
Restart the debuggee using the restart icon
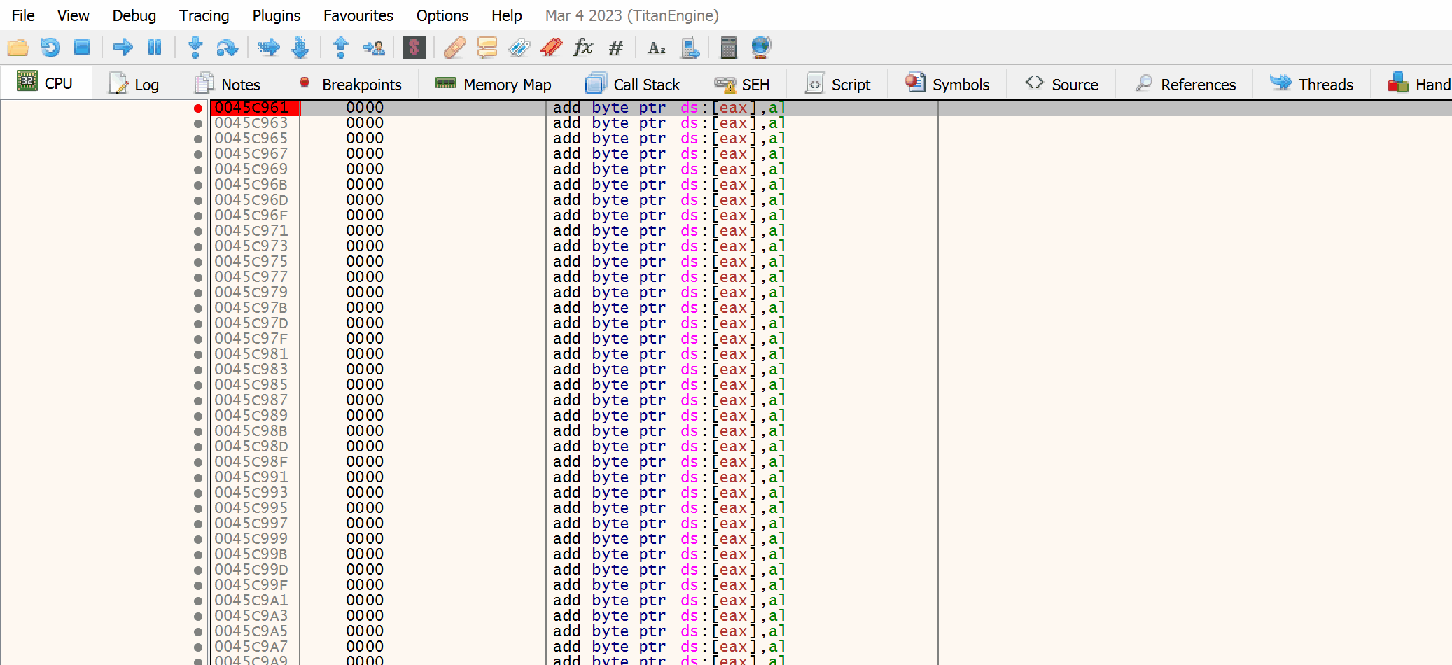click(50, 46)
